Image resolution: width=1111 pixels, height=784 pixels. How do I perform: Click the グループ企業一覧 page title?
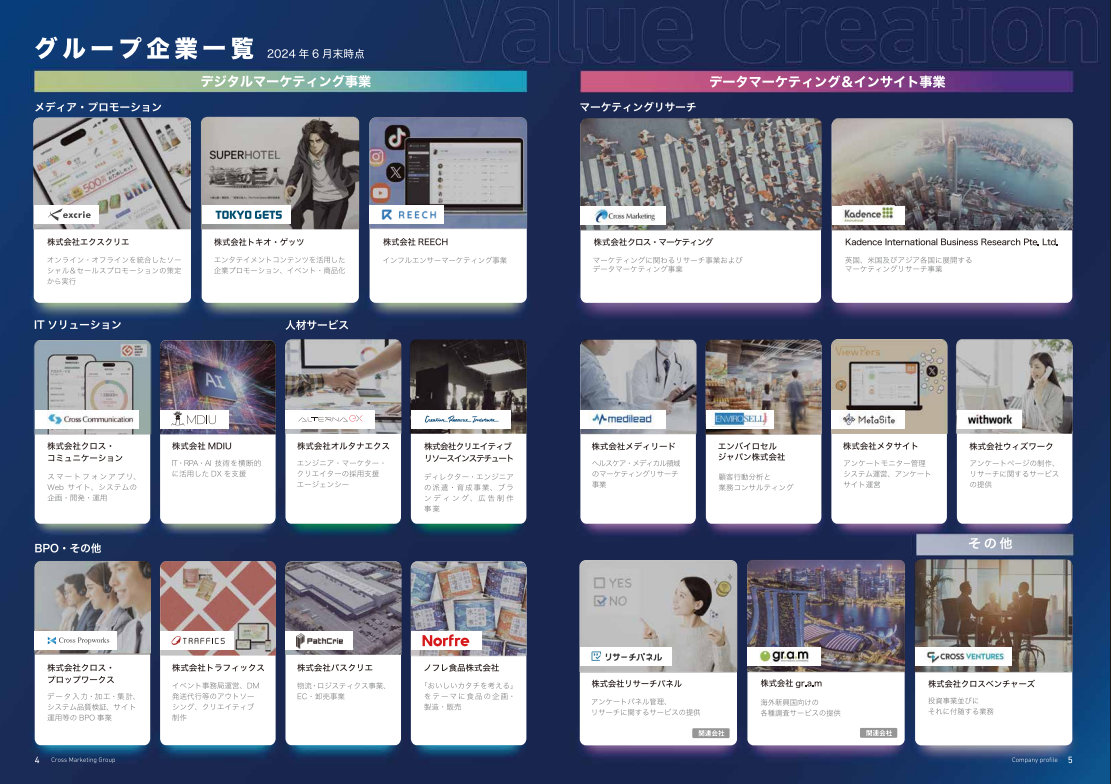pyautogui.click(x=144, y=50)
